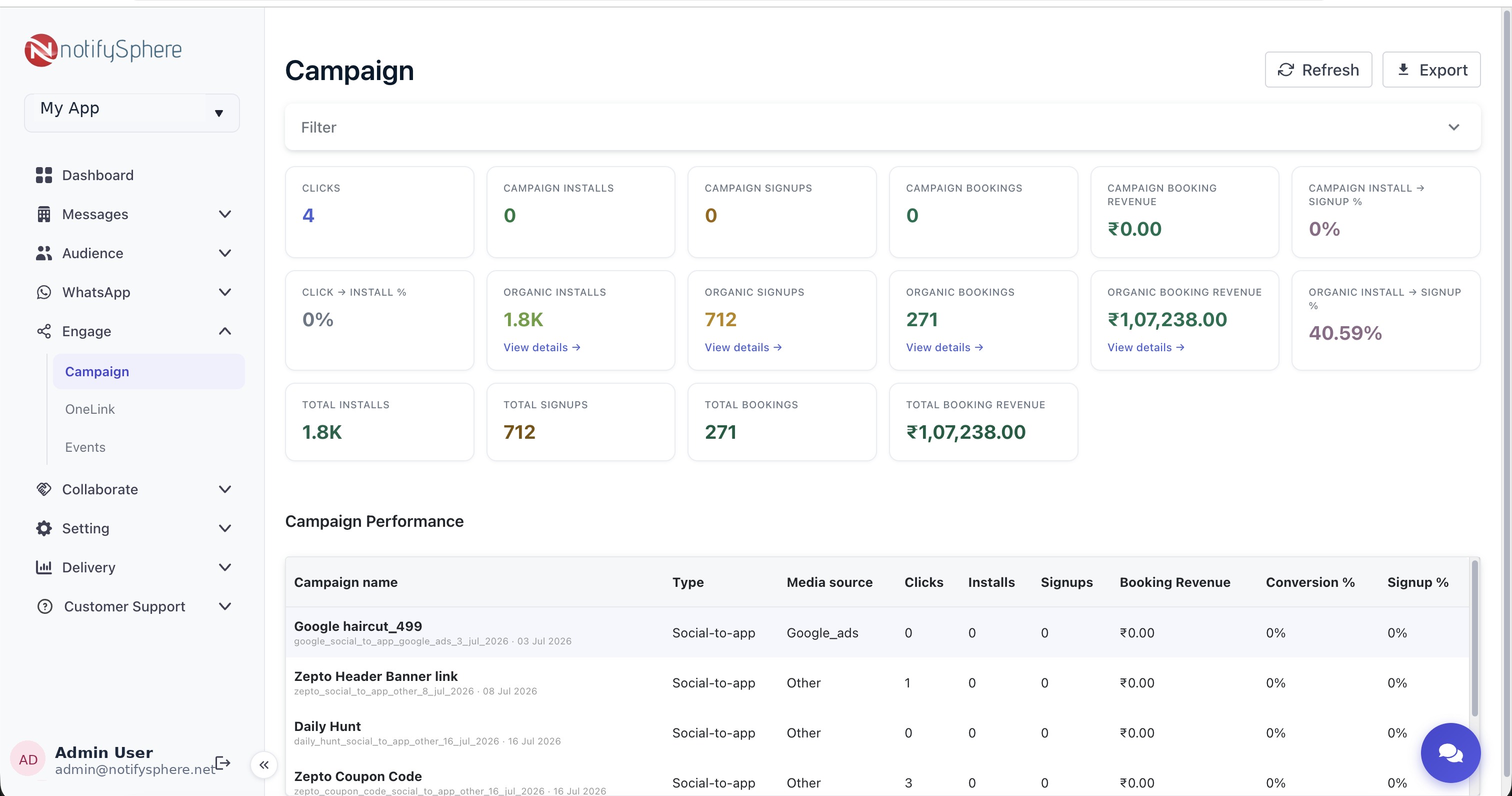Click the campaign table vertical scrollbar
Viewport: 1512px width, 796px height.
(1474, 638)
